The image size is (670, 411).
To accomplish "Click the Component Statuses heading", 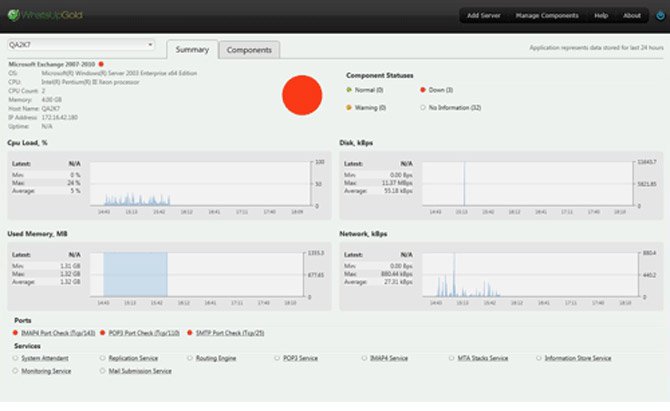I will [x=380, y=75].
